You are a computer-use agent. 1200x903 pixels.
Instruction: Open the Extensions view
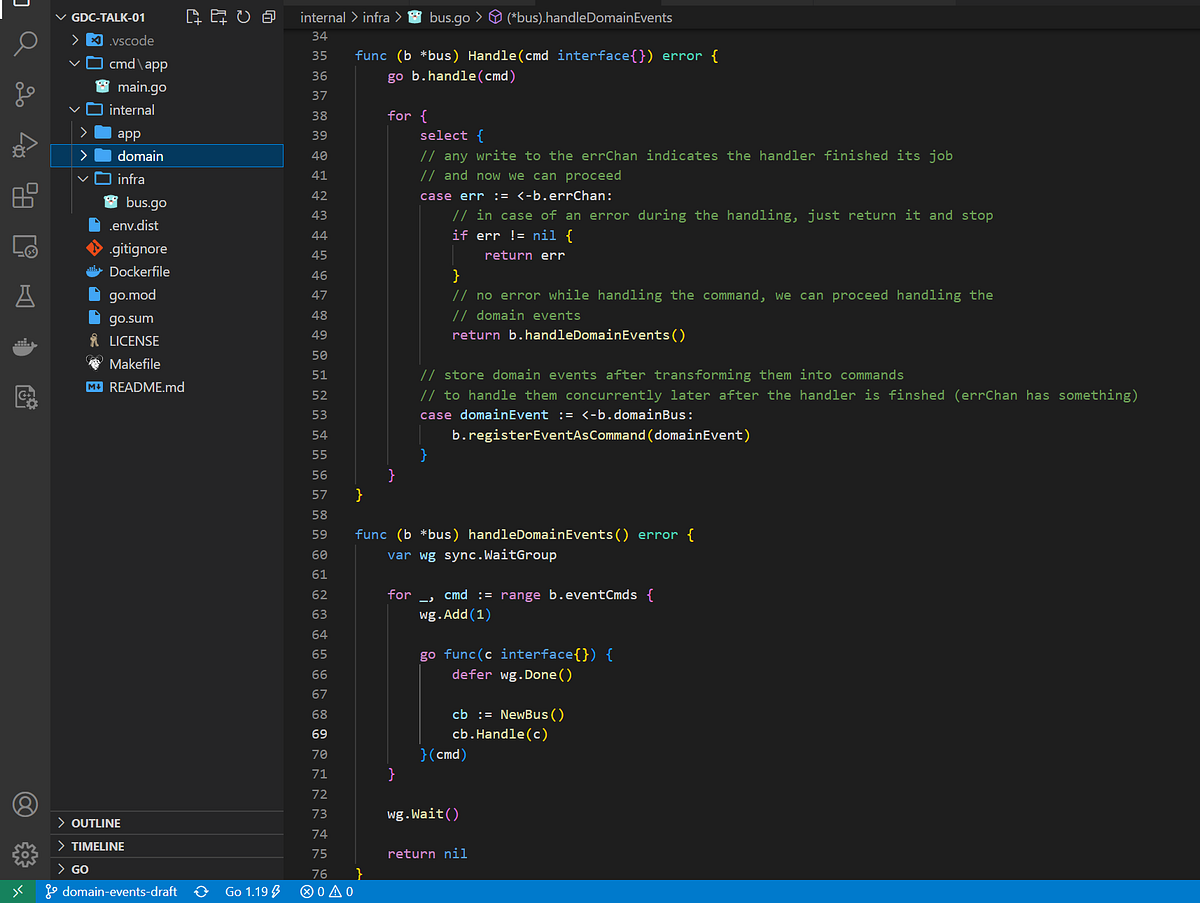25,196
